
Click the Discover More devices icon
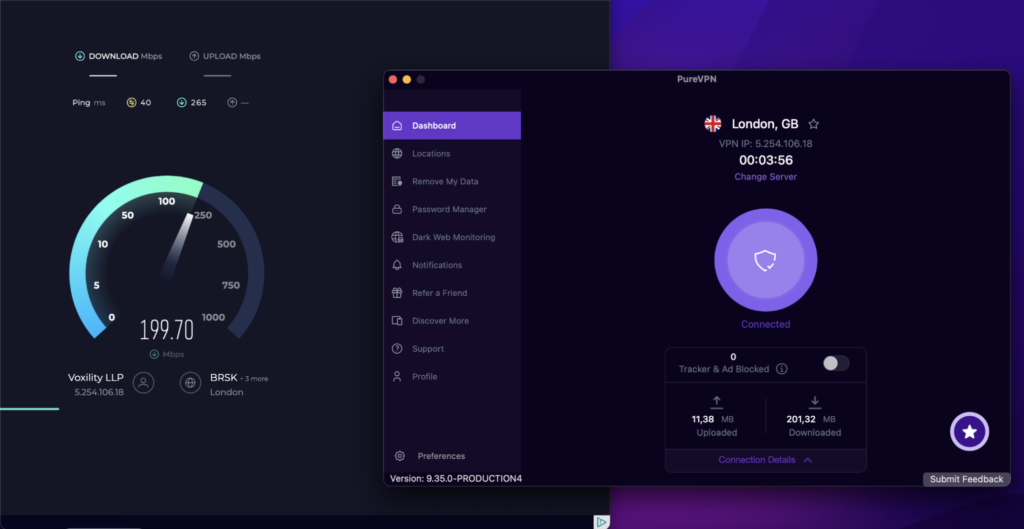pyautogui.click(x=397, y=321)
